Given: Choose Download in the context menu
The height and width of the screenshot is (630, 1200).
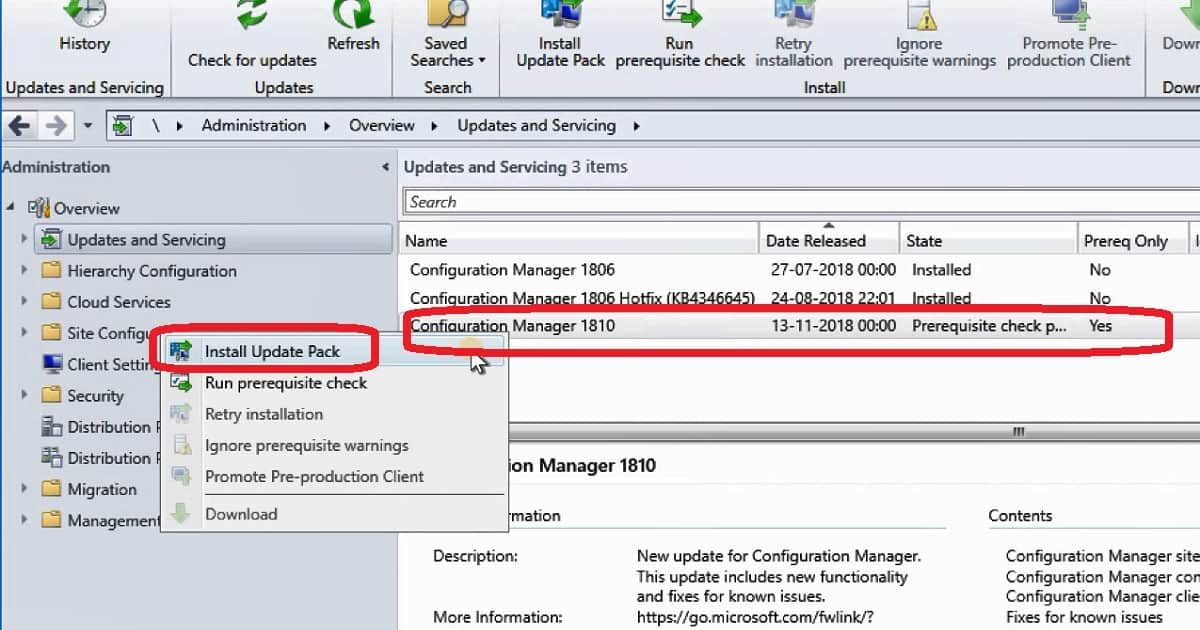Looking at the screenshot, I should click(334, 514).
